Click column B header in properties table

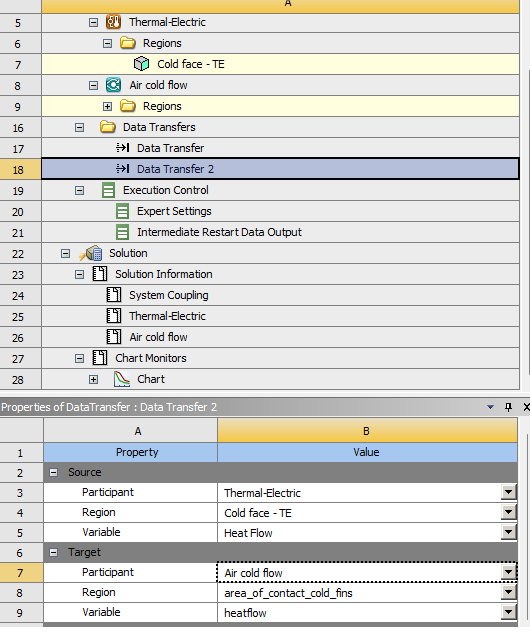(x=367, y=431)
